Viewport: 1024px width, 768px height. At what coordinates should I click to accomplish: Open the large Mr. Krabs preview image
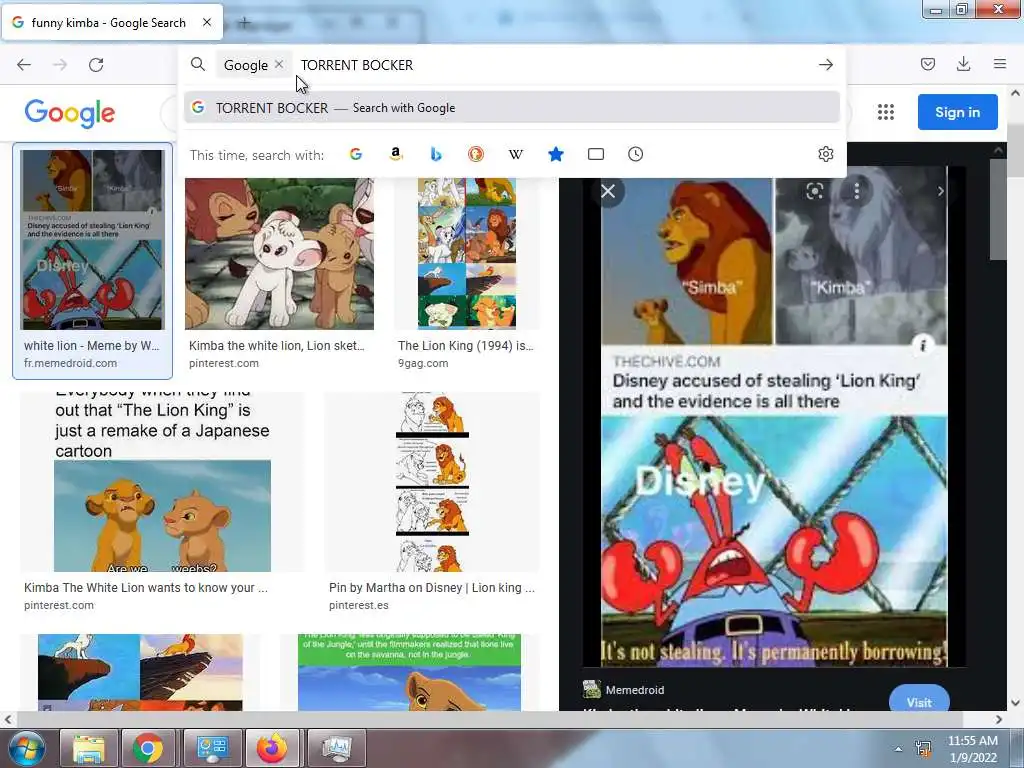pos(774,416)
